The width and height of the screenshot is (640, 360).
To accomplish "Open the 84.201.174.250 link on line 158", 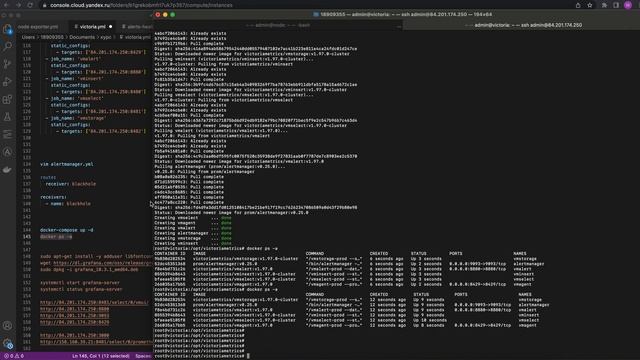I will coord(74,322).
